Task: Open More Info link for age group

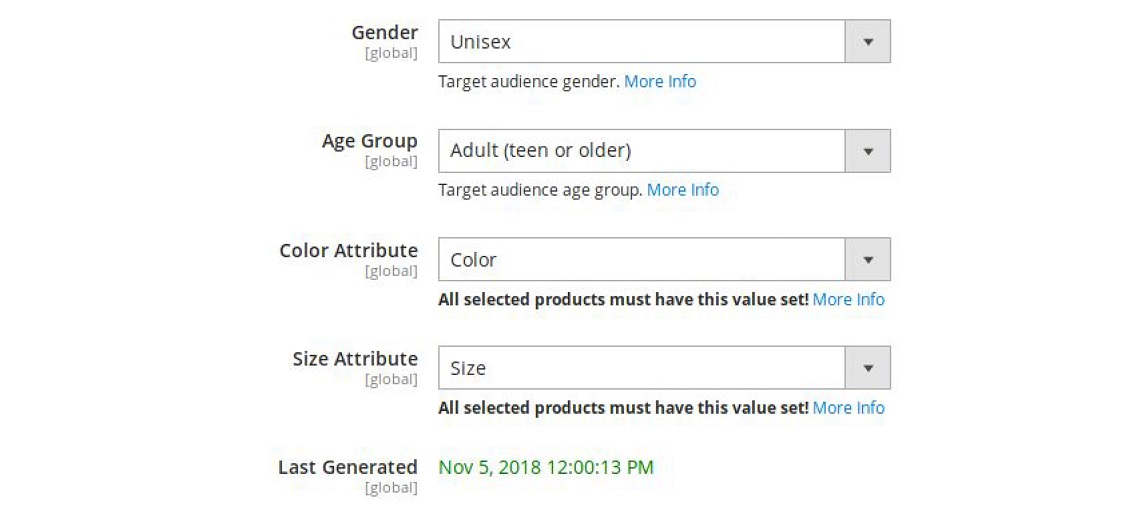Action: [x=683, y=190]
